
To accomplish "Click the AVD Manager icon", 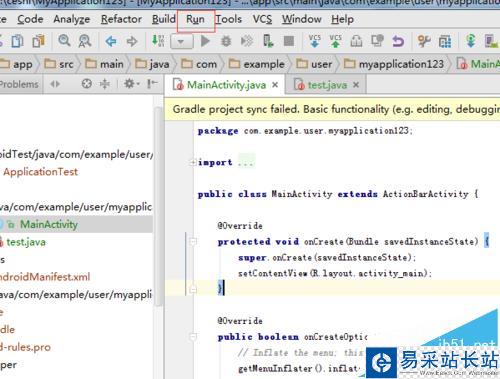I will click(x=491, y=41).
